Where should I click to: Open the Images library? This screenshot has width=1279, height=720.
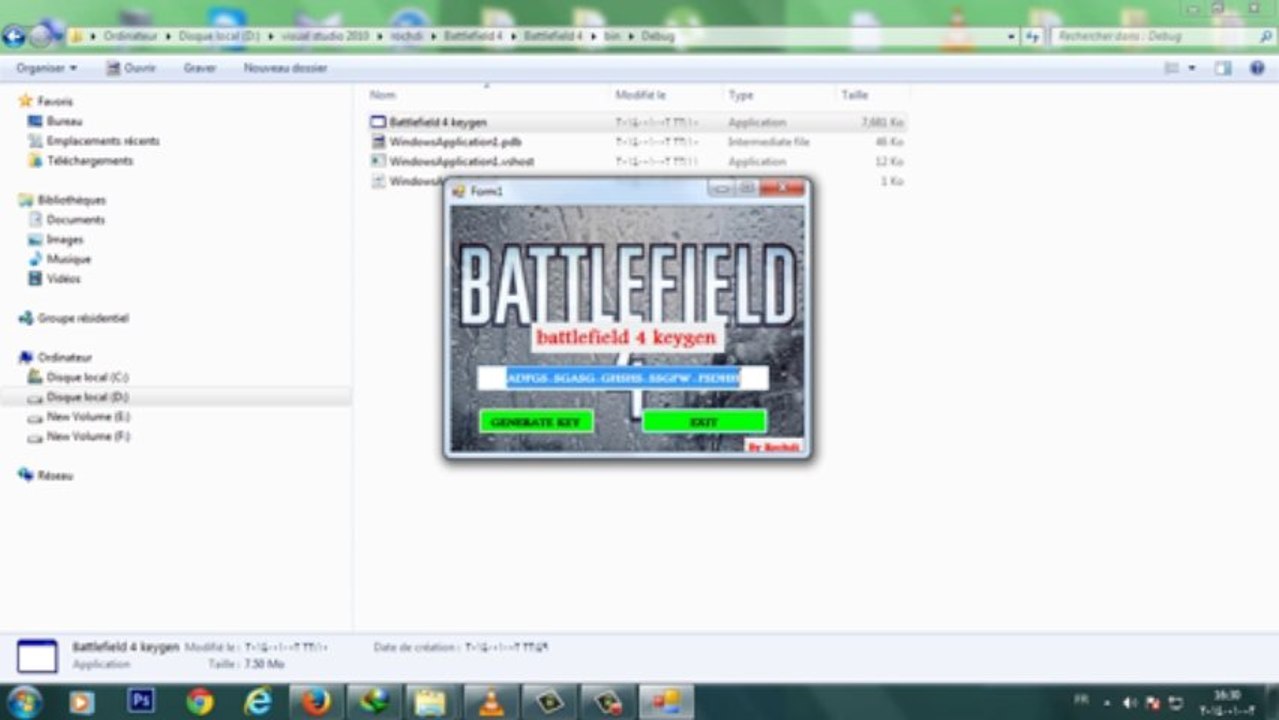click(65, 239)
